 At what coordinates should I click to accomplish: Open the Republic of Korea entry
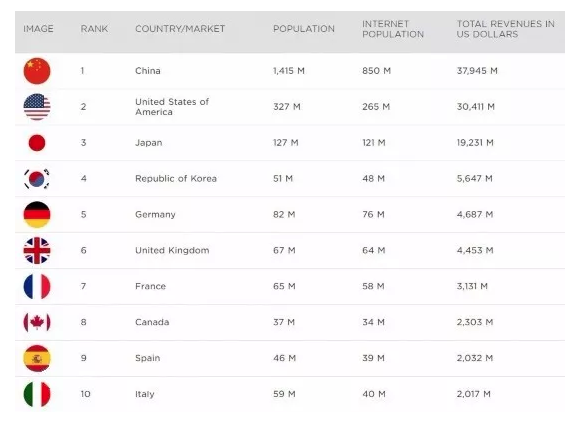(x=176, y=178)
